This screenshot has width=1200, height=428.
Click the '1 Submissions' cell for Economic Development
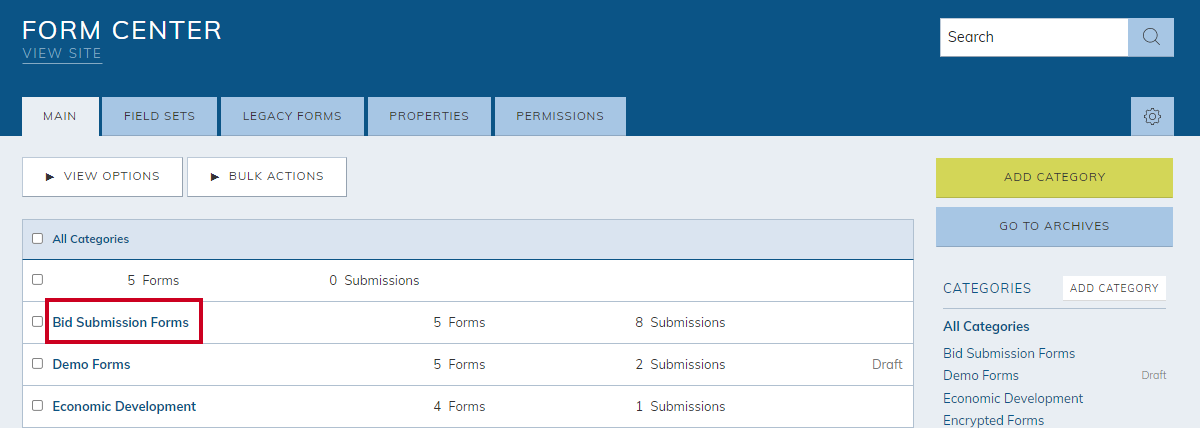click(680, 406)
